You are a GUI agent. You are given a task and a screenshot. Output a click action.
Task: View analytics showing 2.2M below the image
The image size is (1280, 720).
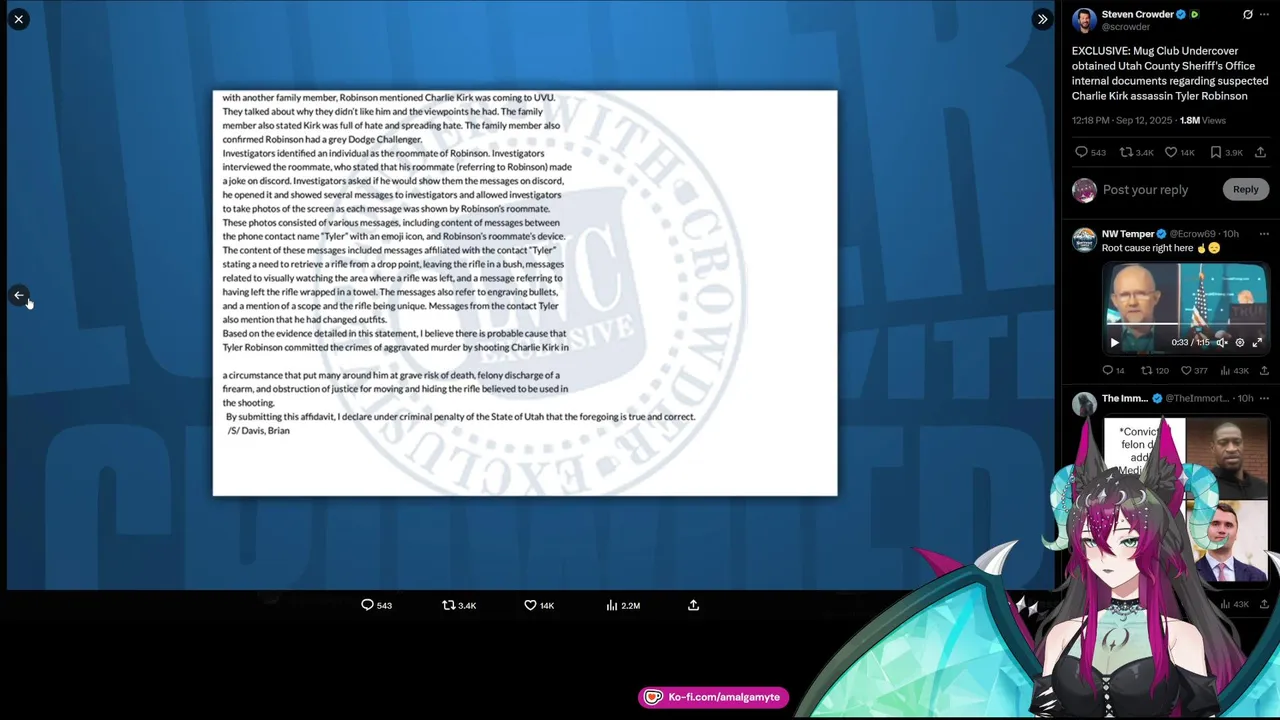(x=623, y=605)
